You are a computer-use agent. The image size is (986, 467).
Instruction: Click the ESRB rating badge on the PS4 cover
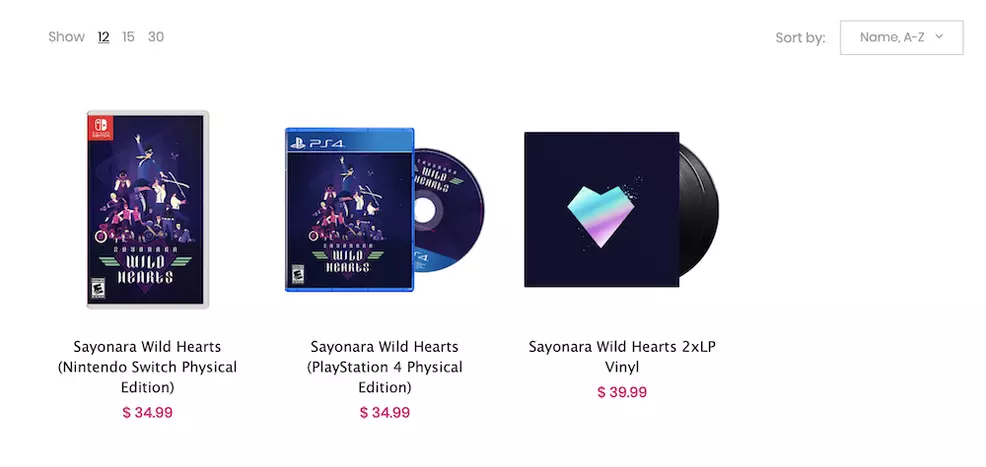297,274
